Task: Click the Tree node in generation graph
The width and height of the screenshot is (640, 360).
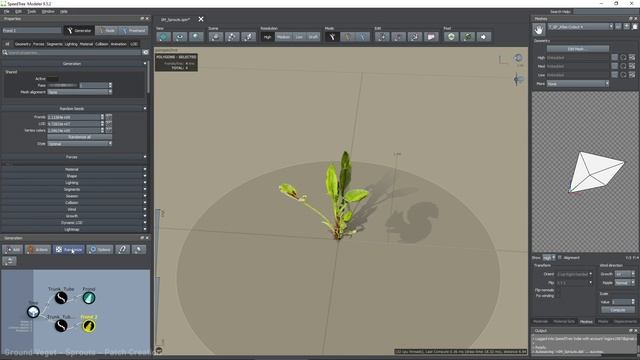Action: [x=33, y=312]
